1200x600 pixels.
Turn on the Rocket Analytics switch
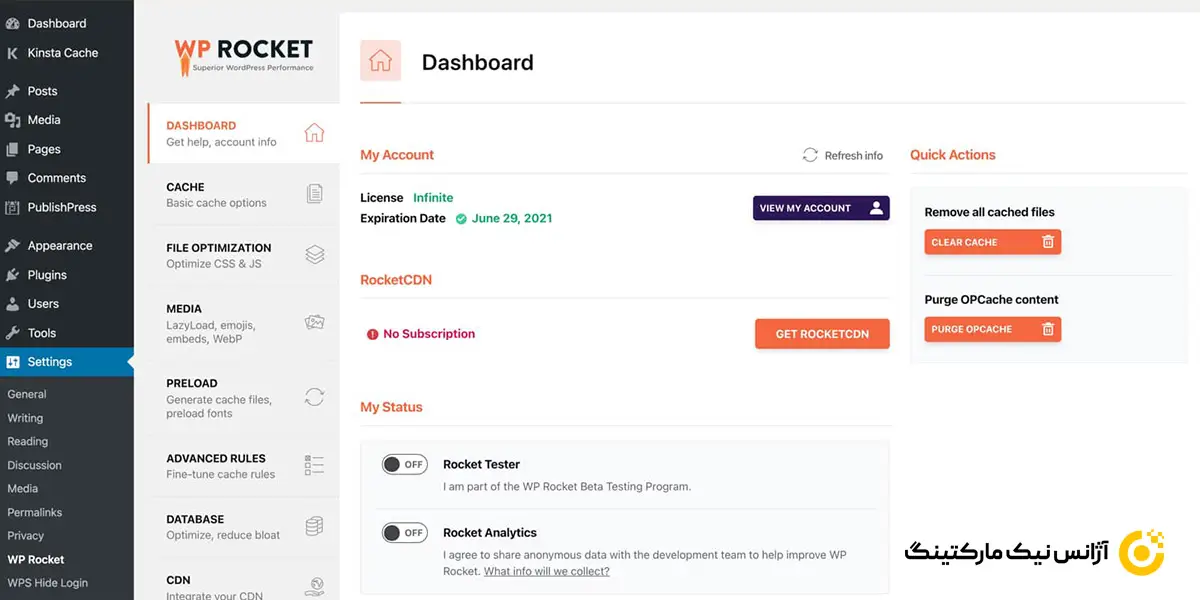coord(404,533)
